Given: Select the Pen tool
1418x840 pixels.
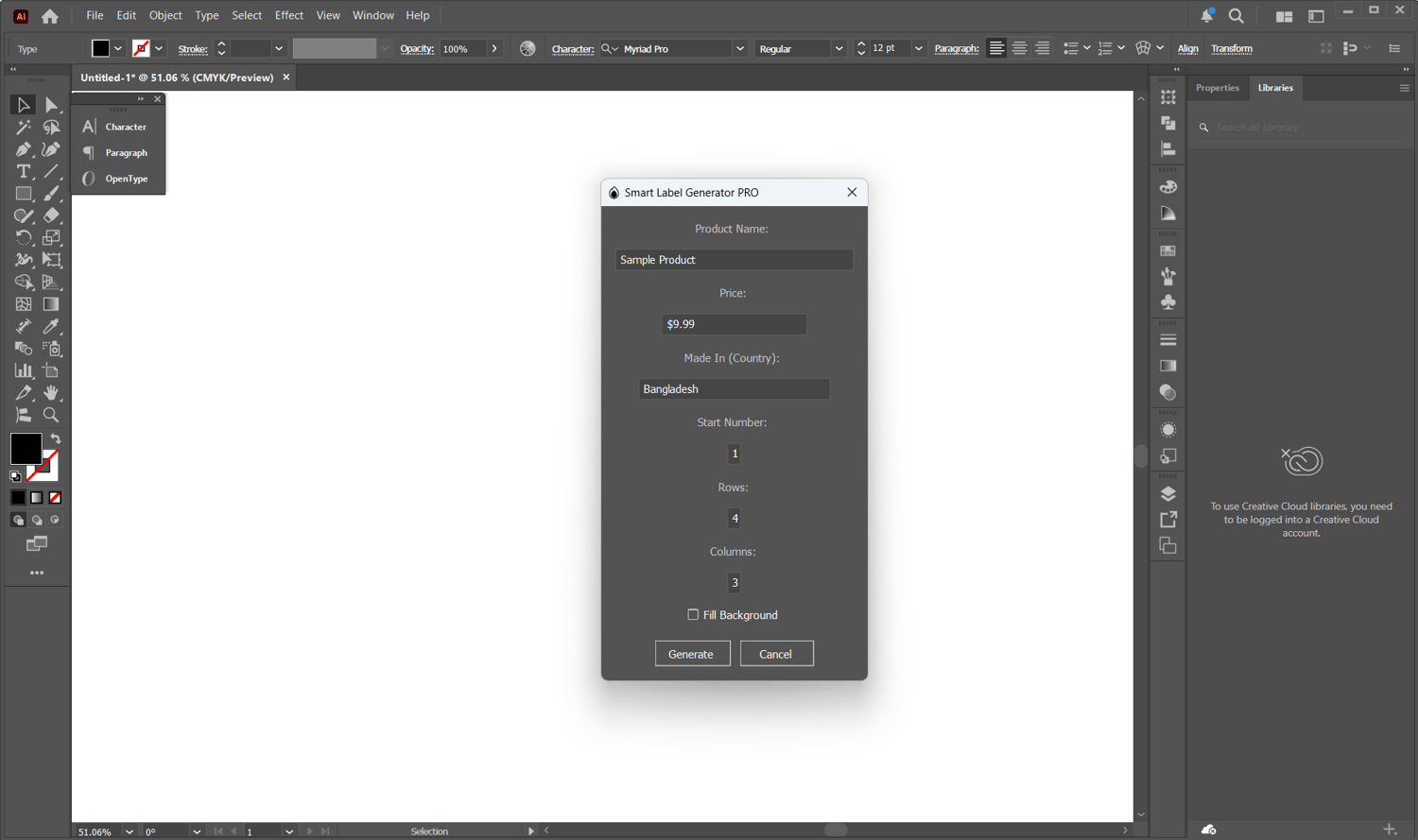Looking at the screenshot, I should pos(24,149).
